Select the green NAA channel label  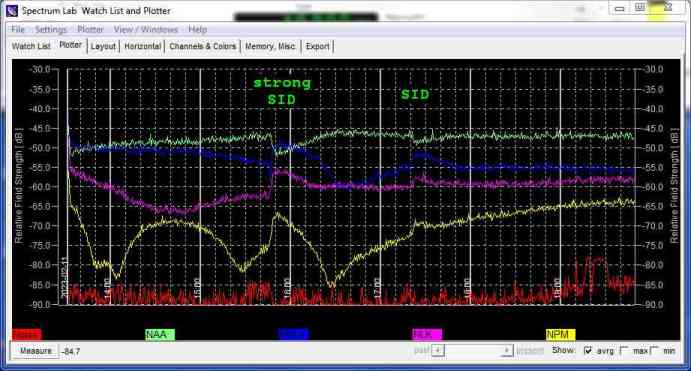click(160, 335)
